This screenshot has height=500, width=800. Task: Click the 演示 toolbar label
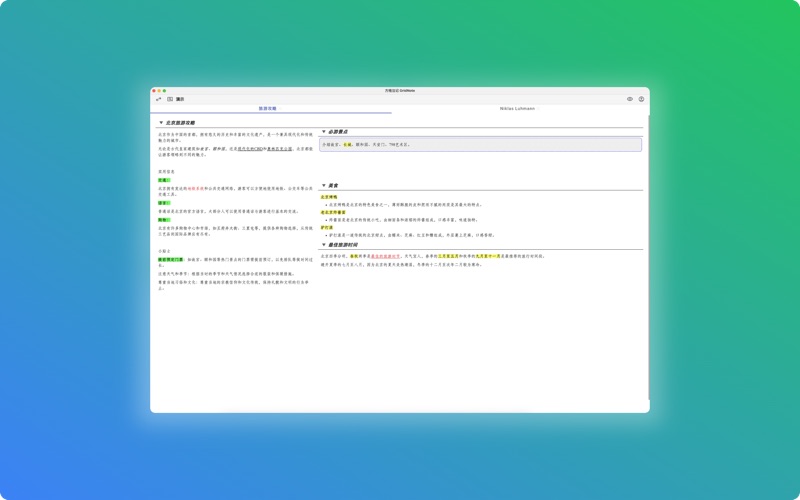click(x=180, y=99)
